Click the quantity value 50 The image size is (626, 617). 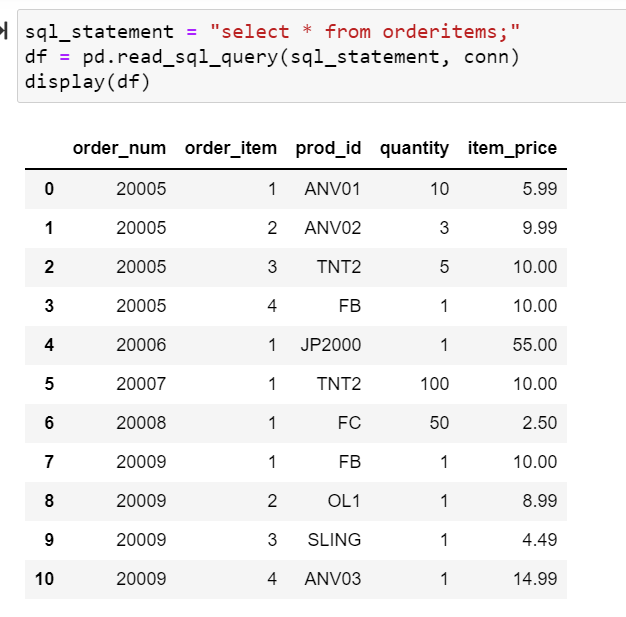(440, 423)
